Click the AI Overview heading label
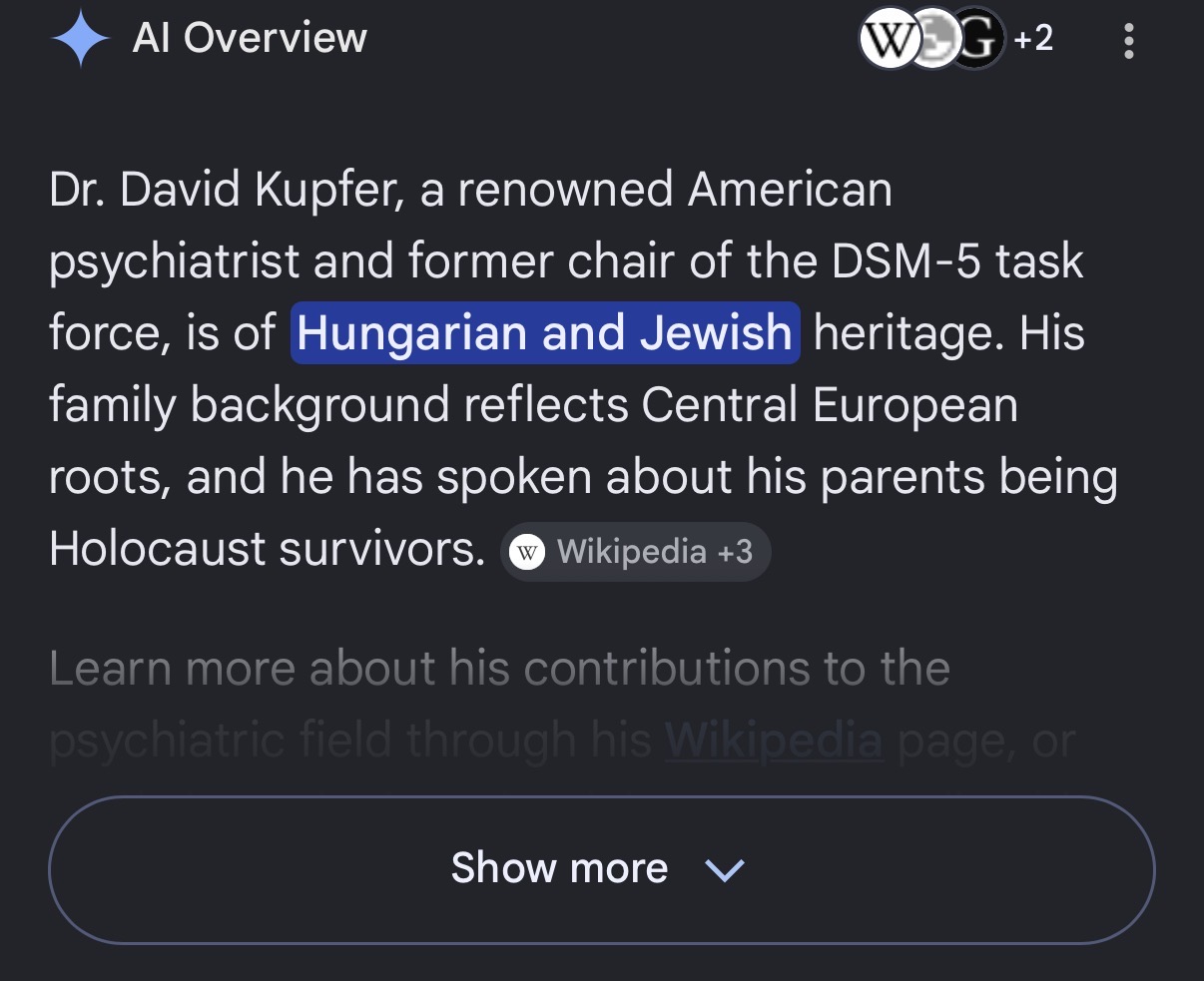Image resolution: width=1204 pixels, height=981 pixels. (x=250, y=39)
